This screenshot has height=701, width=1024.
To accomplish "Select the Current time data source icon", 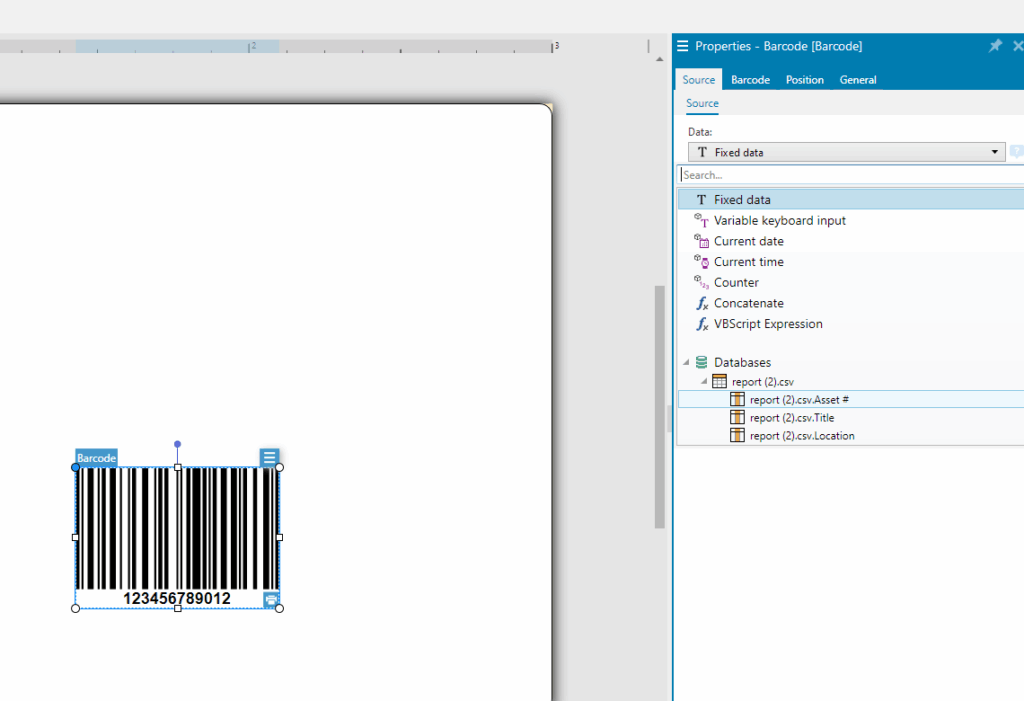I will click(x=703, y=261).
